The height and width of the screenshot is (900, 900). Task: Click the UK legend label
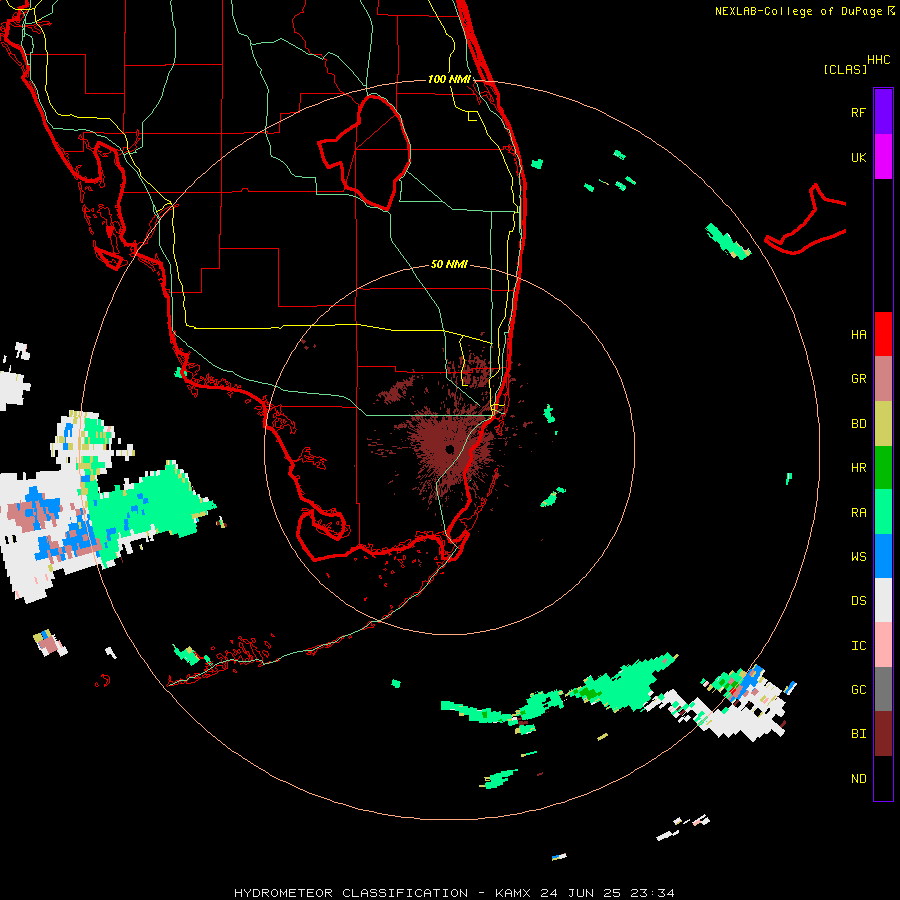click(858, 158)
